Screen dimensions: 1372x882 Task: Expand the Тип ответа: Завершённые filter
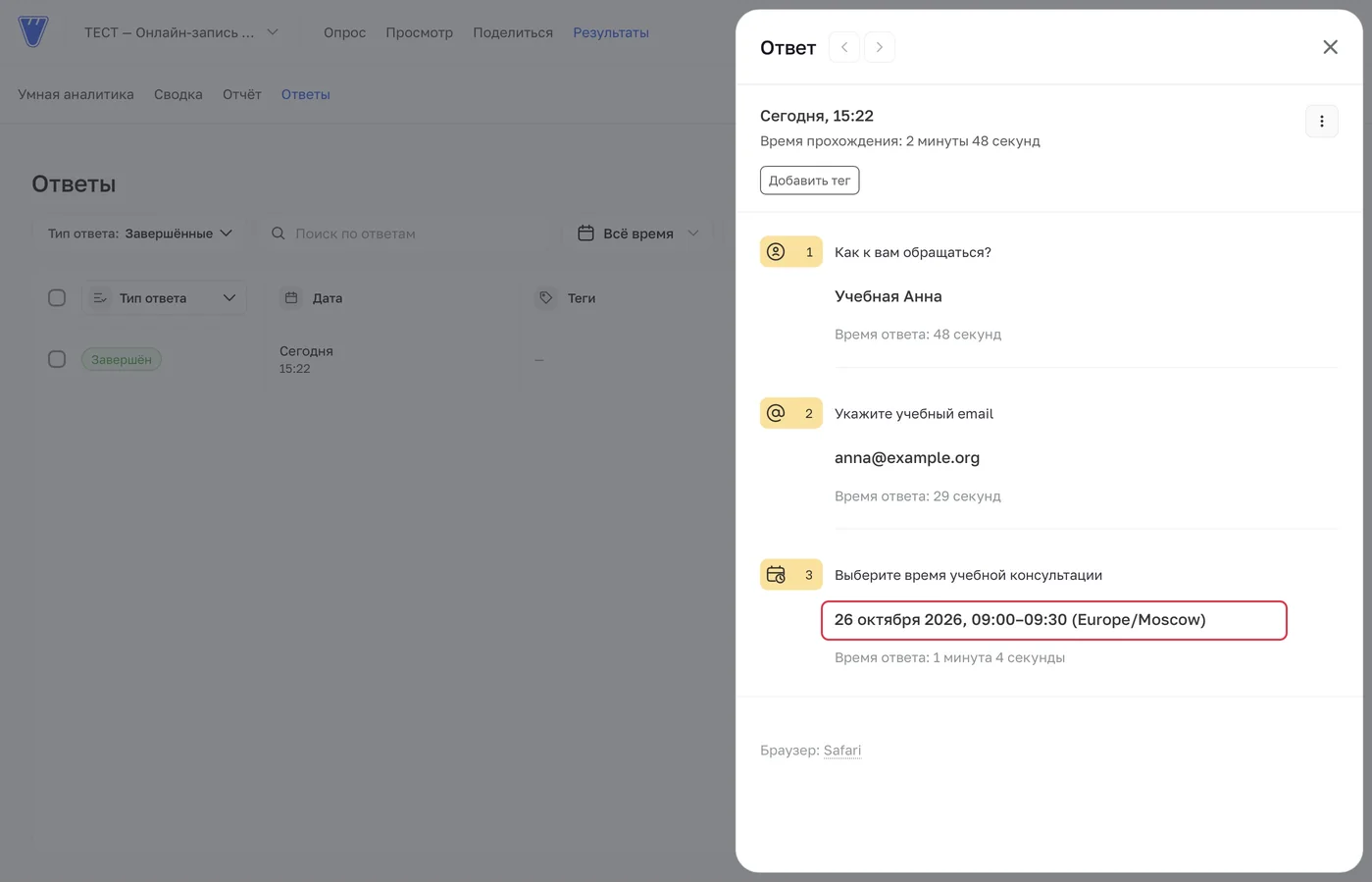(140, 233)
